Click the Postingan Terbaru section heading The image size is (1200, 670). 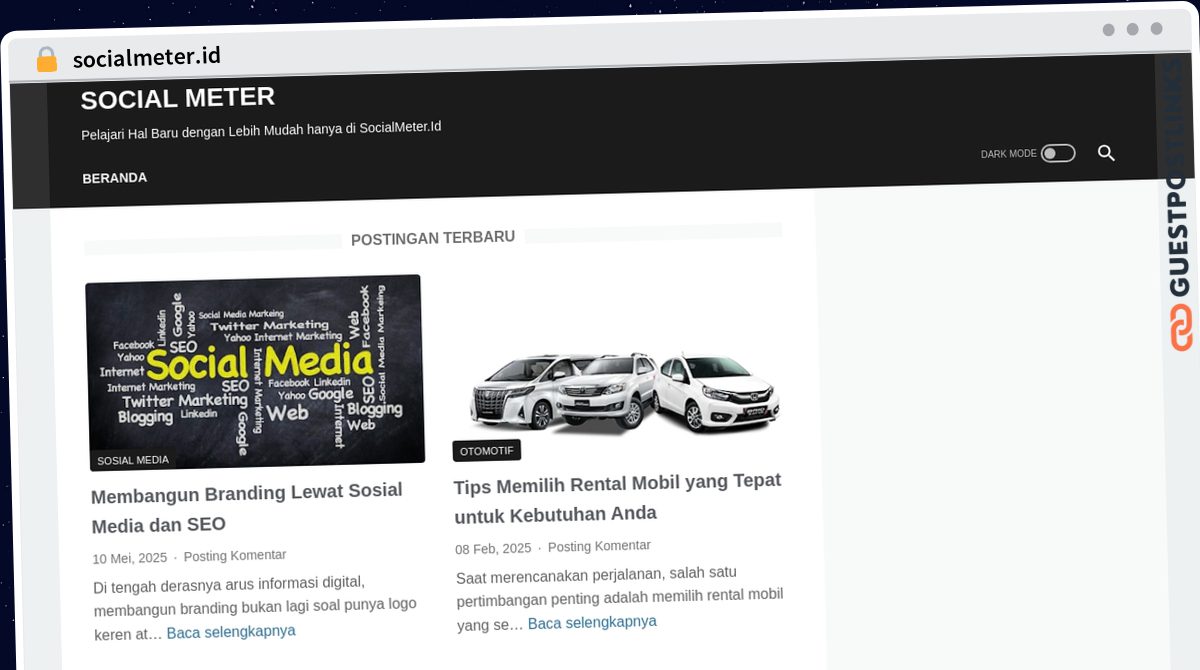click(433, 238)
